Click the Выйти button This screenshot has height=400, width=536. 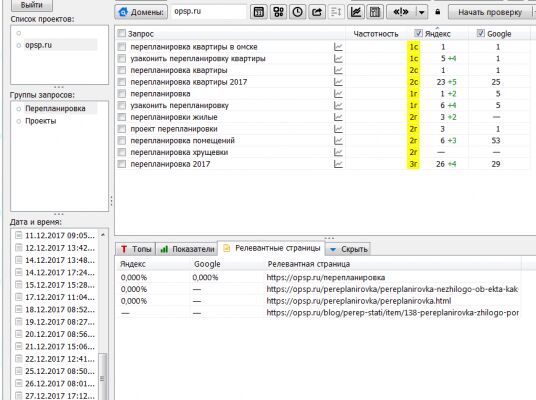31,5
